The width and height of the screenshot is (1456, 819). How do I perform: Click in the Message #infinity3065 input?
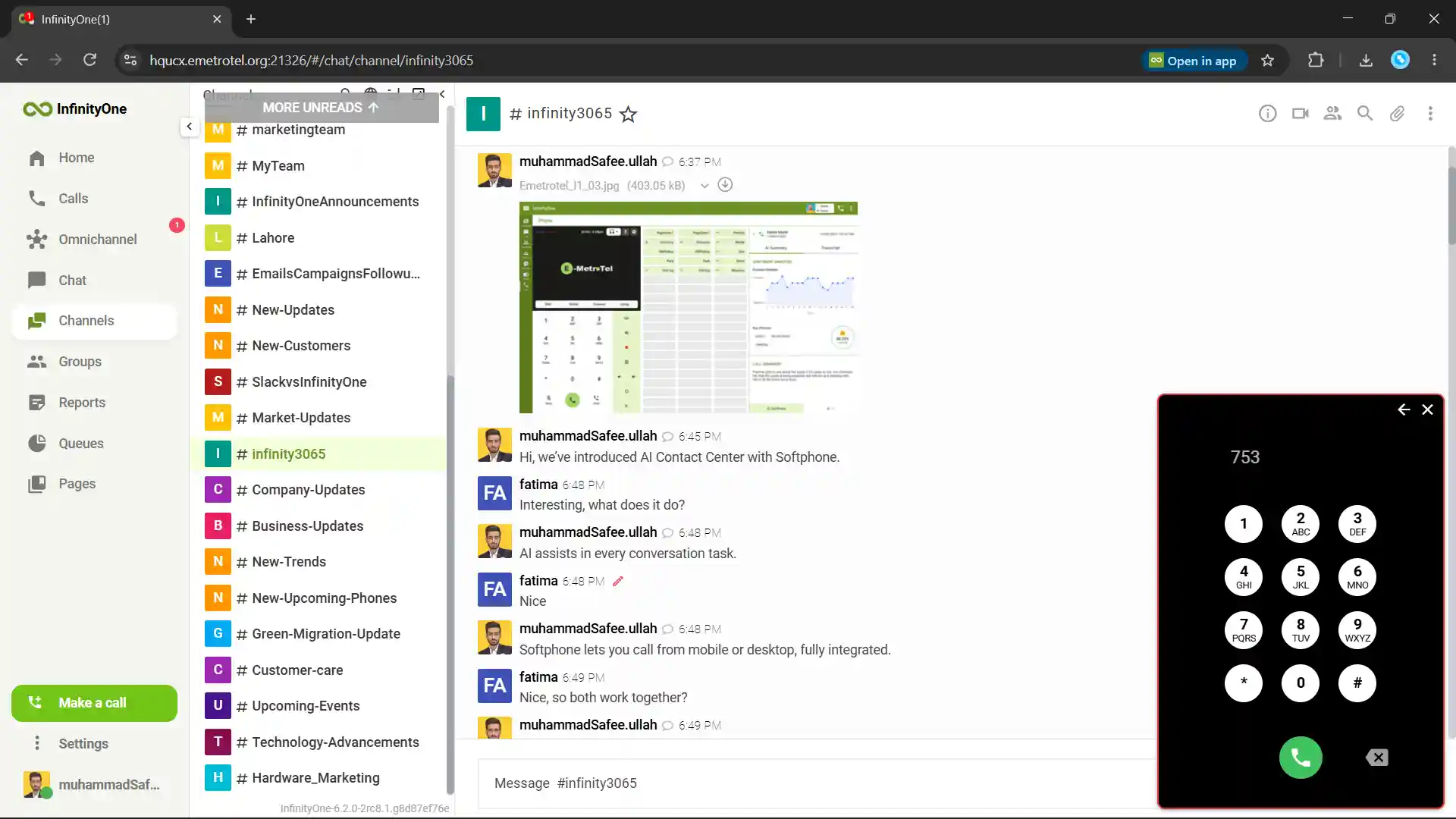(816, 783)
